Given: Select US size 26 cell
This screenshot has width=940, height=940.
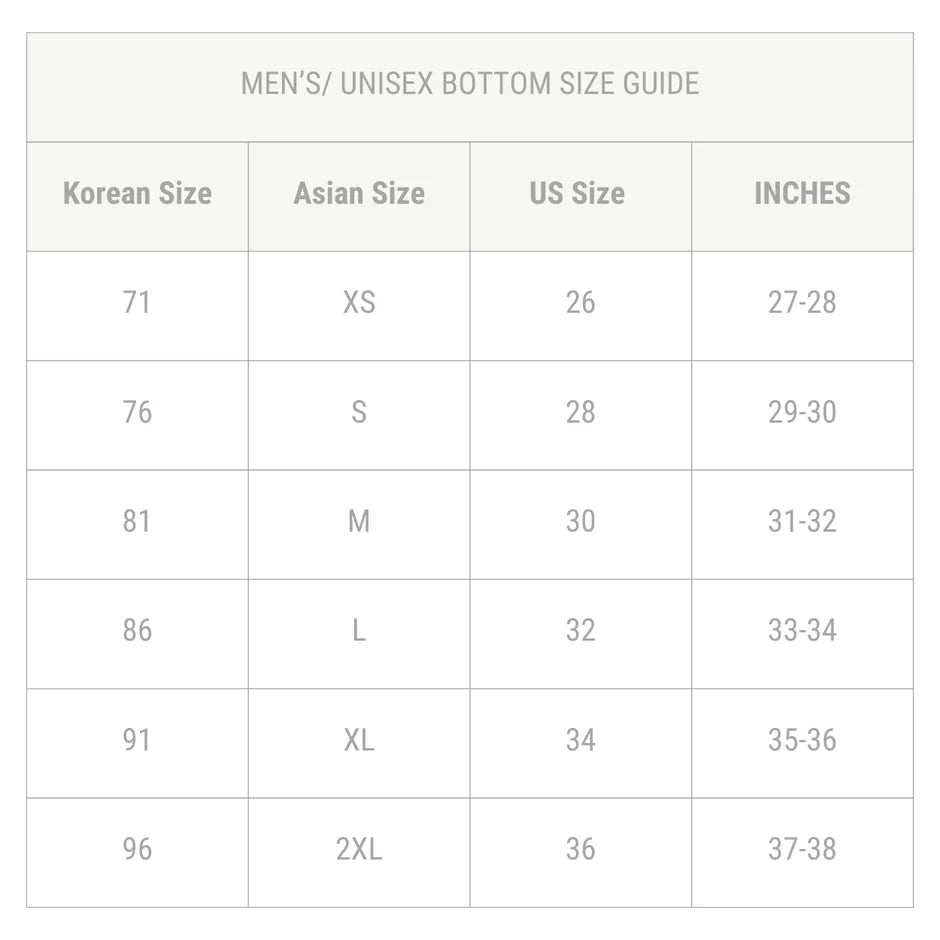Looking at the screenshot, I should pos(580,302).
